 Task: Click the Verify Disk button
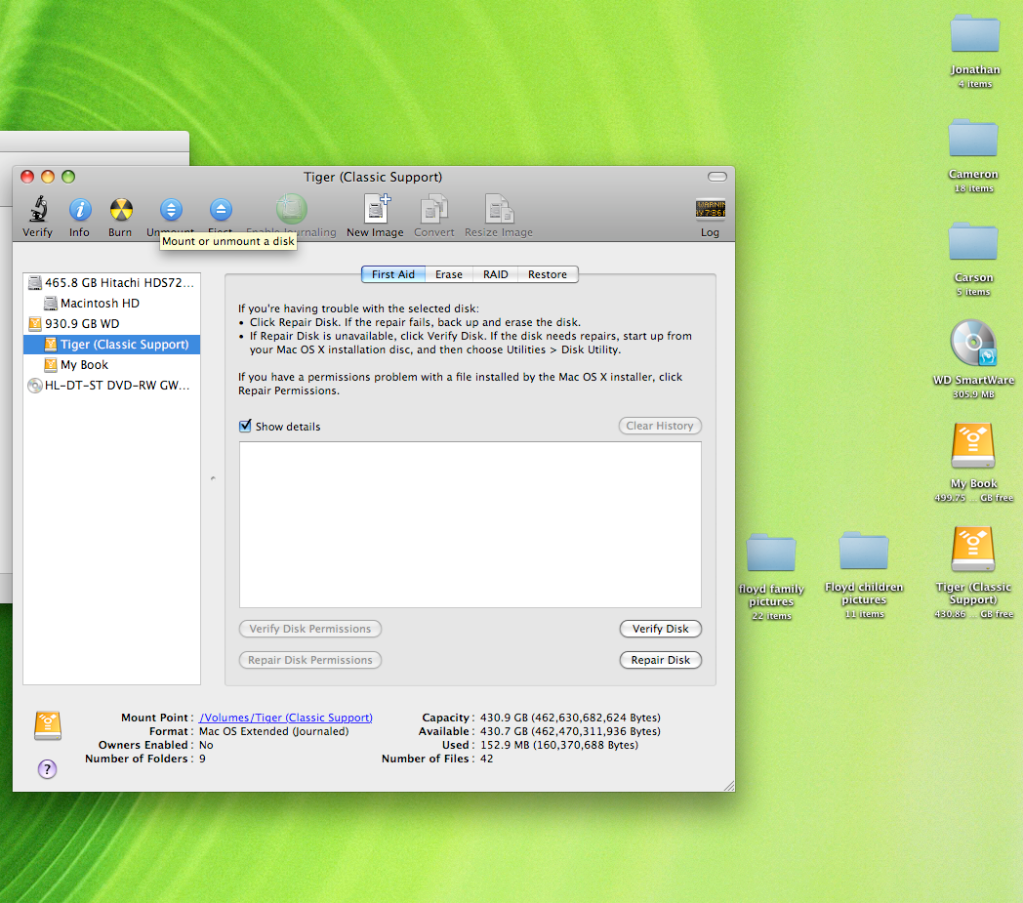660,629
